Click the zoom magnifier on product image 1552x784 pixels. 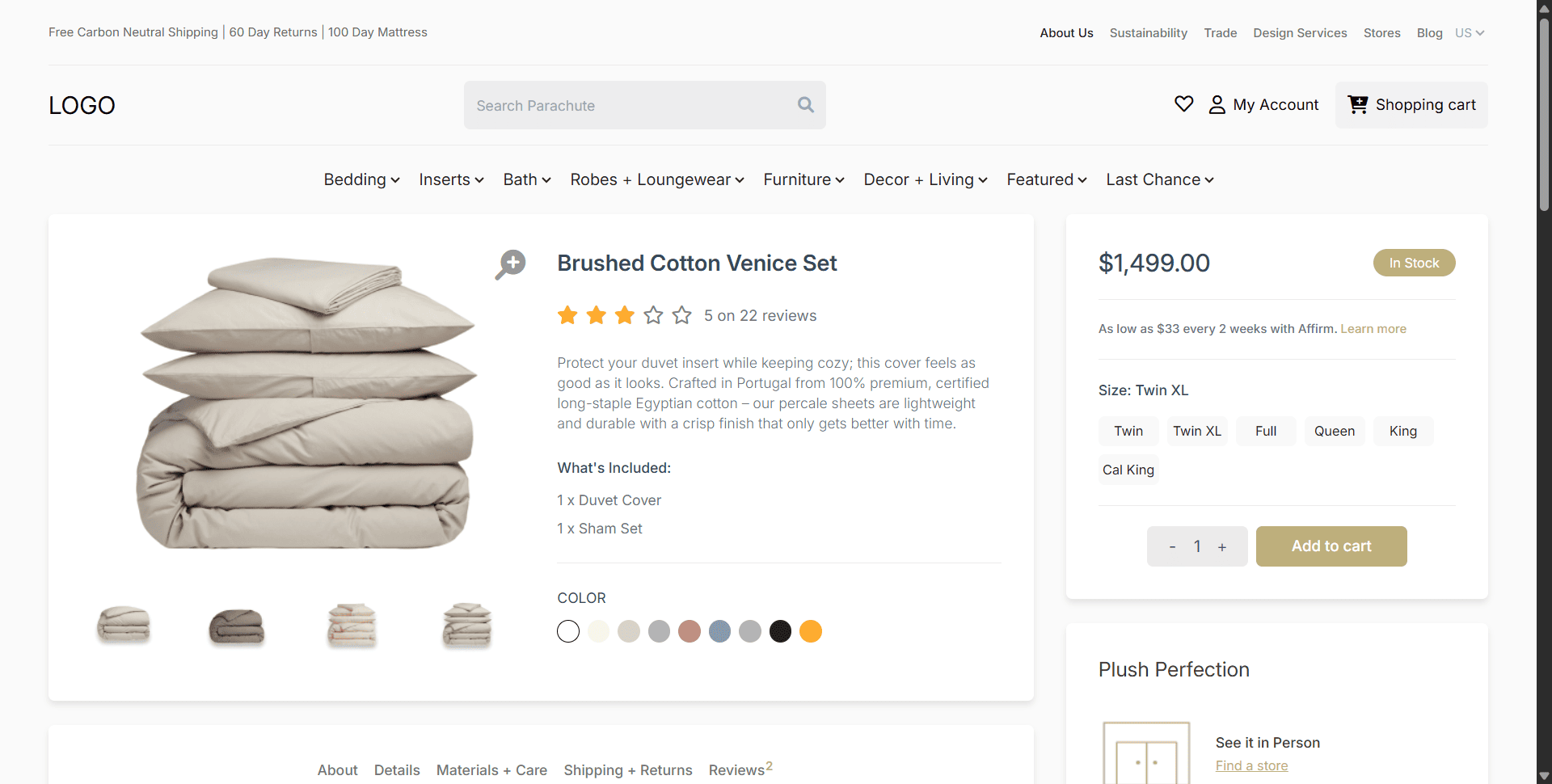pyautogui.click(x=510, y=263)
